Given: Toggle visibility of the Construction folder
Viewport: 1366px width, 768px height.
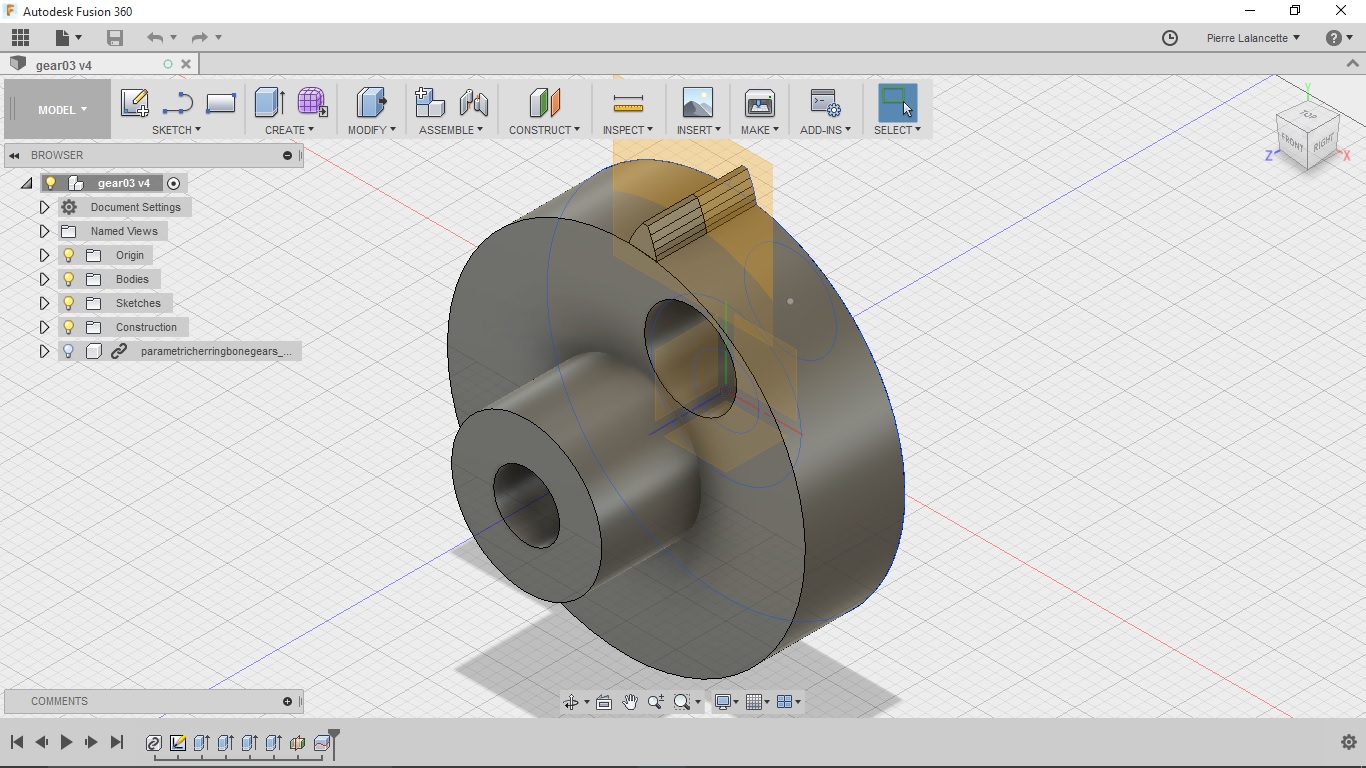Looking at the screenshot, I should (69, 327).
